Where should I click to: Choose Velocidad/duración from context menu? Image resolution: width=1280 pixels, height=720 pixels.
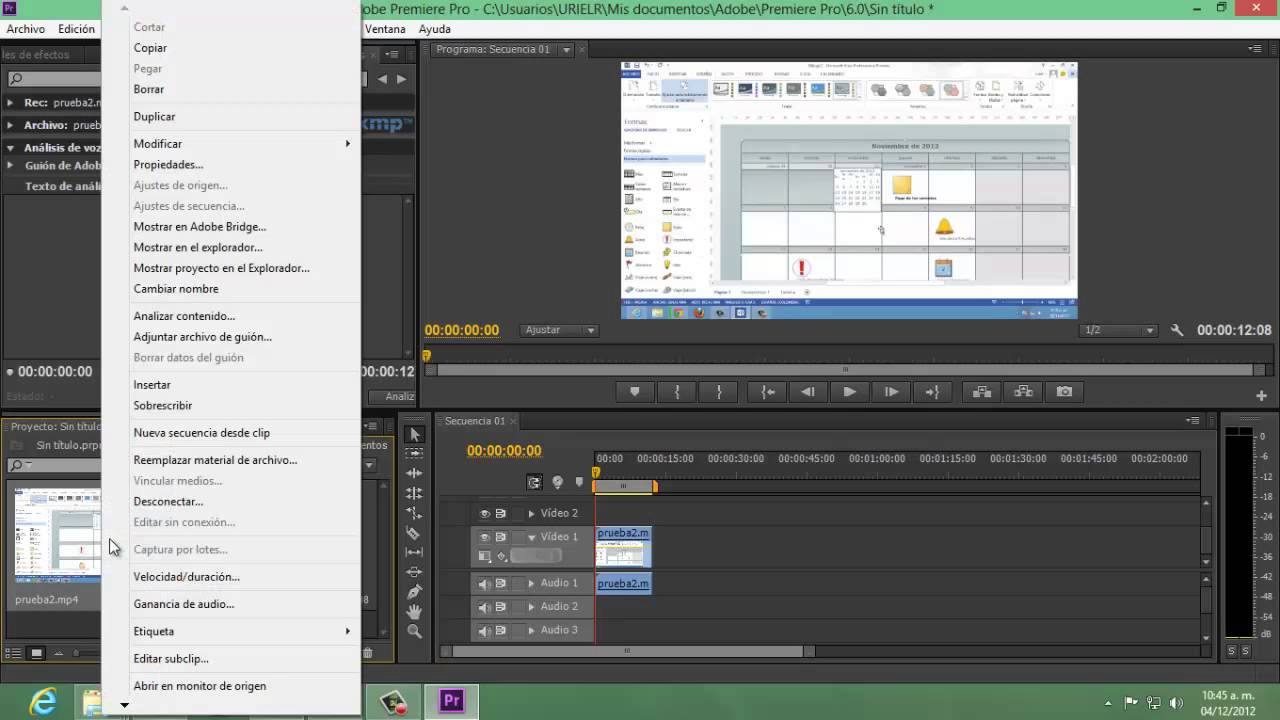(x=186, y=577)
